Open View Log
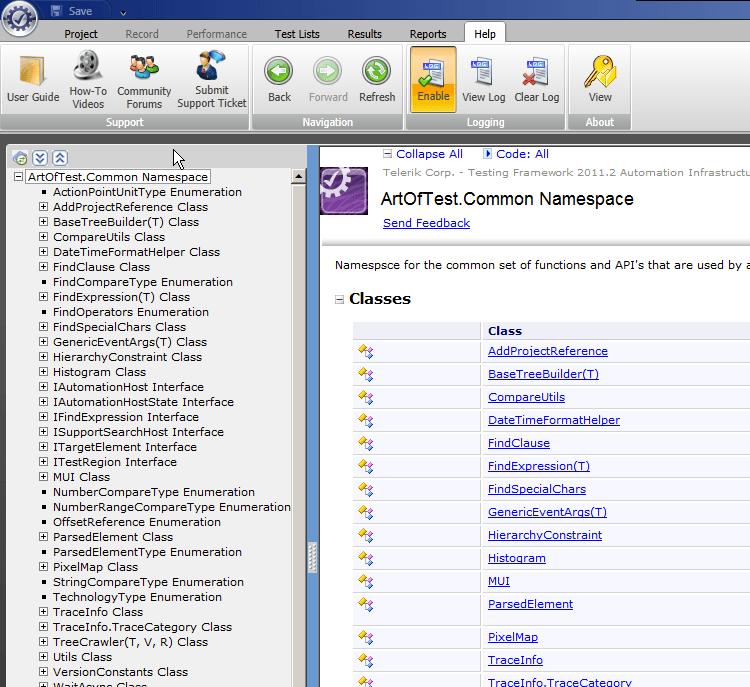This screenshot has height=687, width=750. 483,79
